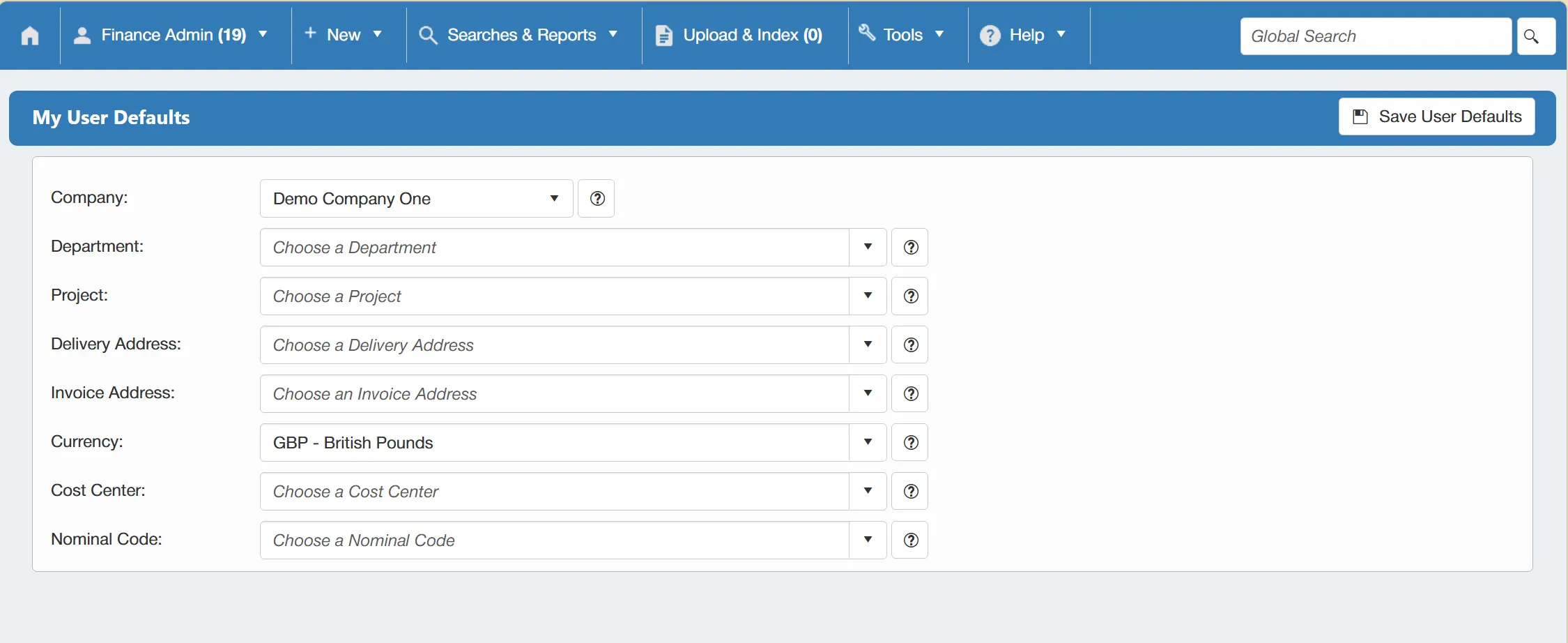Focus the Global Search input field
Image resolution: width=1568 pixels, height=643 pixels.
point(1376,36)
